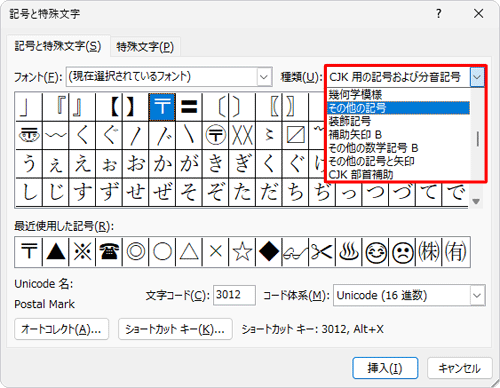
Task: Switch to the 特殊文字(P) tab
Action: (x=145, y=47)
